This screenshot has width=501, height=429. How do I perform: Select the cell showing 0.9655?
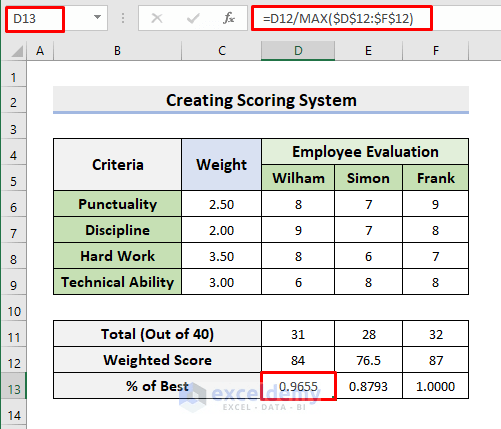[298, 386]
